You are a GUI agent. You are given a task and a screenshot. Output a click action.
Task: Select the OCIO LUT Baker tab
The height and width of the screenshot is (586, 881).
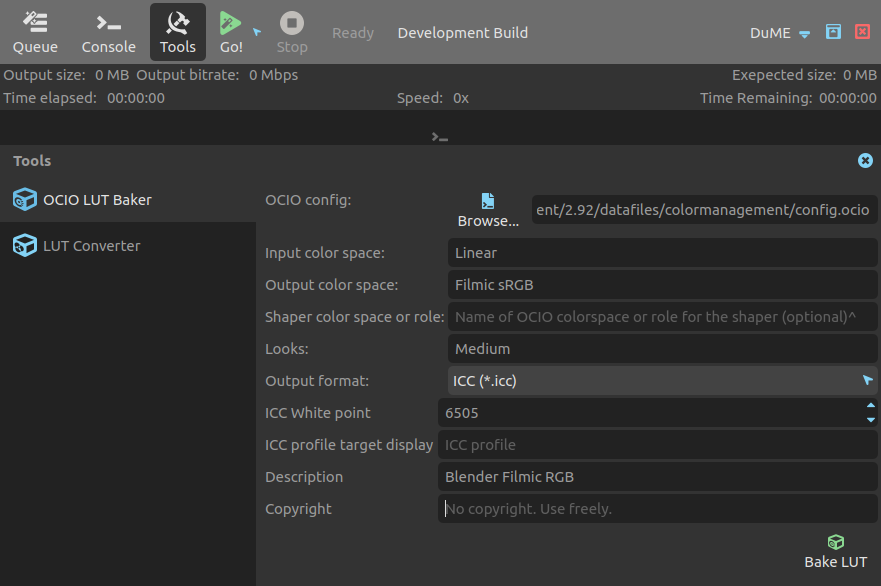(97, 200)
